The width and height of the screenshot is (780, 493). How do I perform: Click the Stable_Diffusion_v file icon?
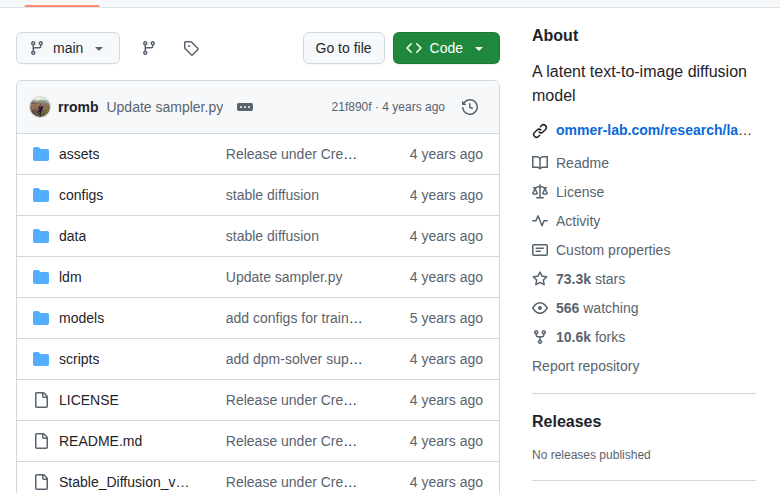pos(41,482)
